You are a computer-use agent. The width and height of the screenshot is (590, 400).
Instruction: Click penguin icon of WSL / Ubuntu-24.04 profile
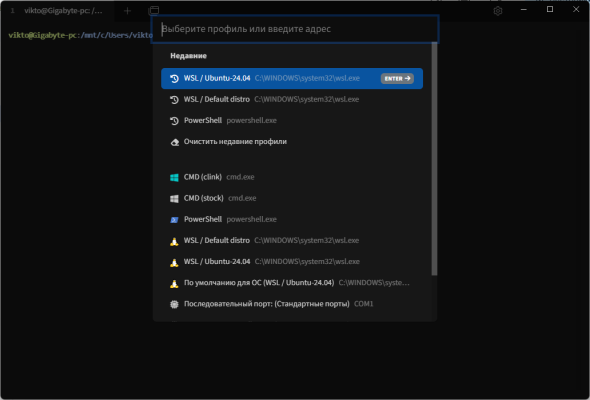(x=174, y=262)
